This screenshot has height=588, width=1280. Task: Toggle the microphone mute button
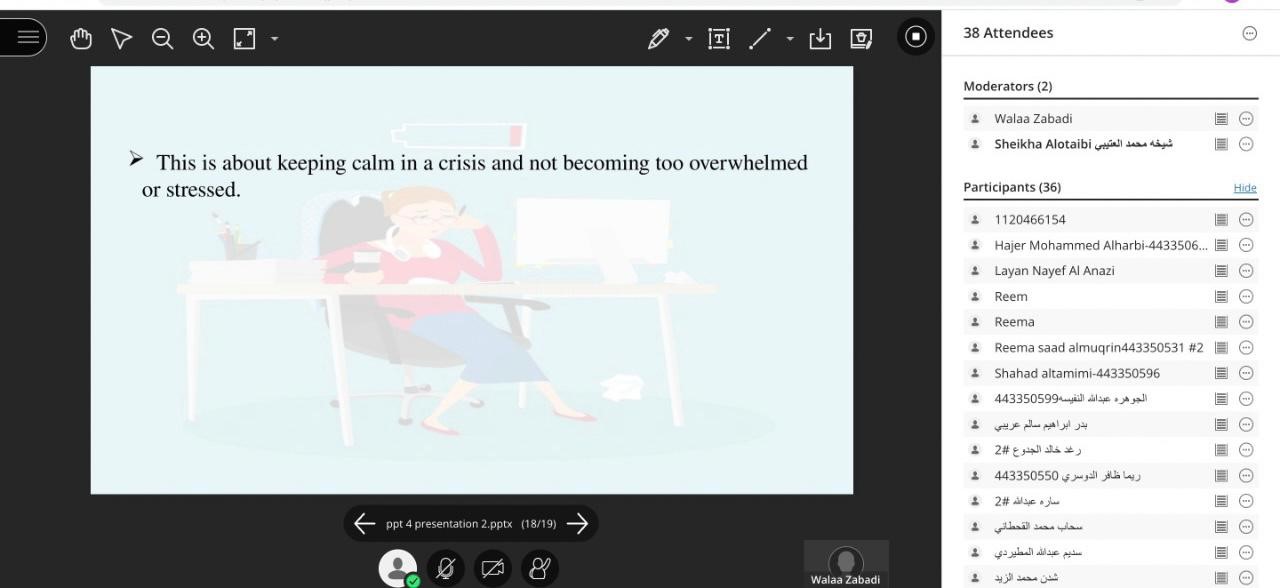click(445, 568)
